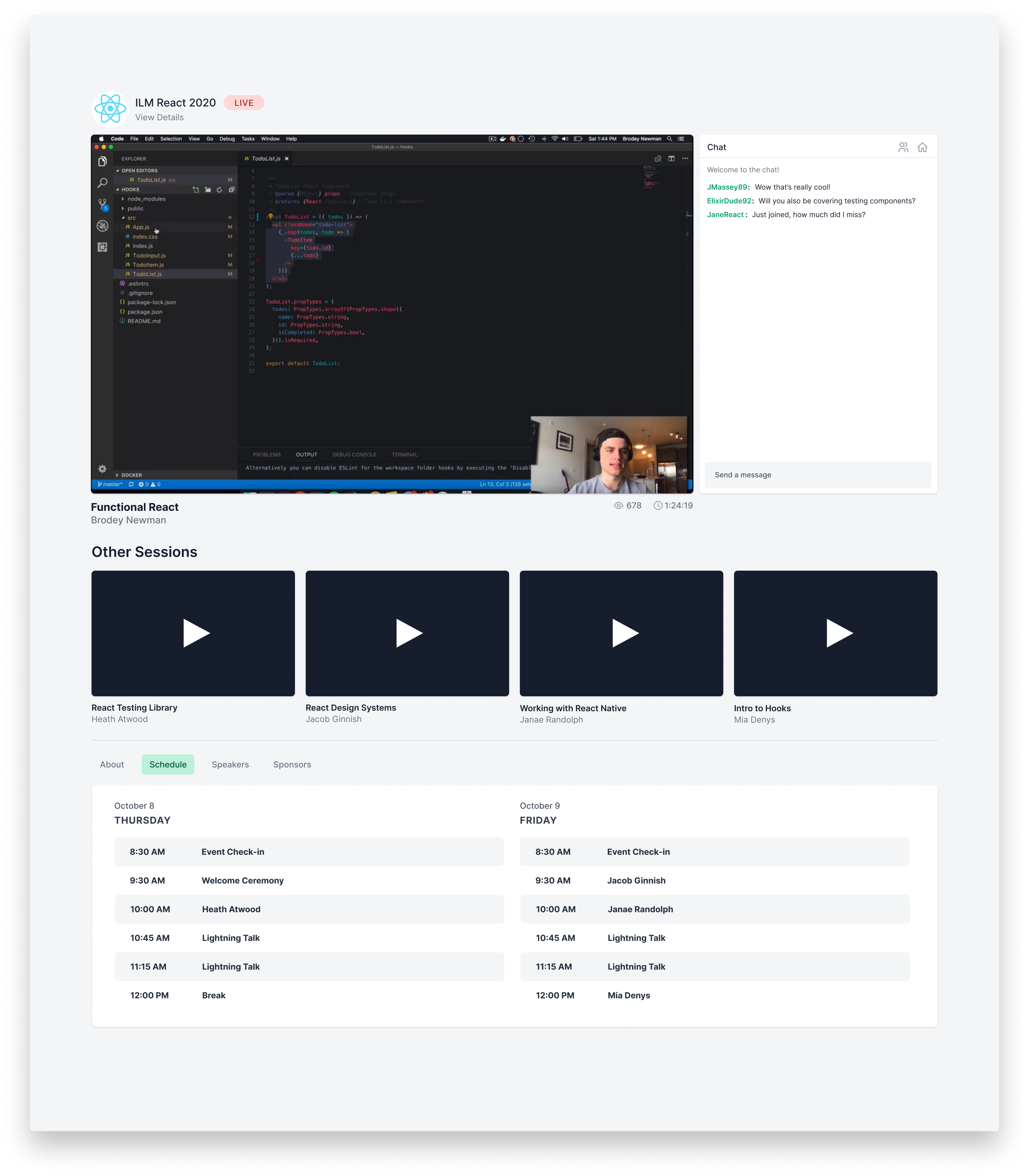Click the Wi-Fi icon in the macOS menu bar
The image size is (1029, 1176).
coord(555,138)
